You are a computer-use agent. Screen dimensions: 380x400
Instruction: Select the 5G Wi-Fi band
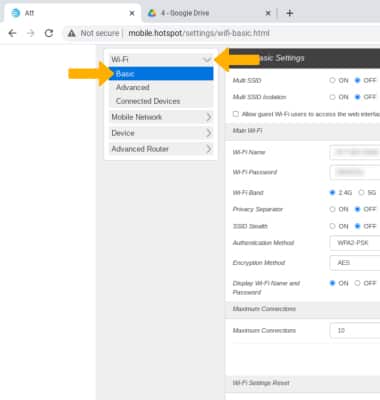(x=361, y=192)
